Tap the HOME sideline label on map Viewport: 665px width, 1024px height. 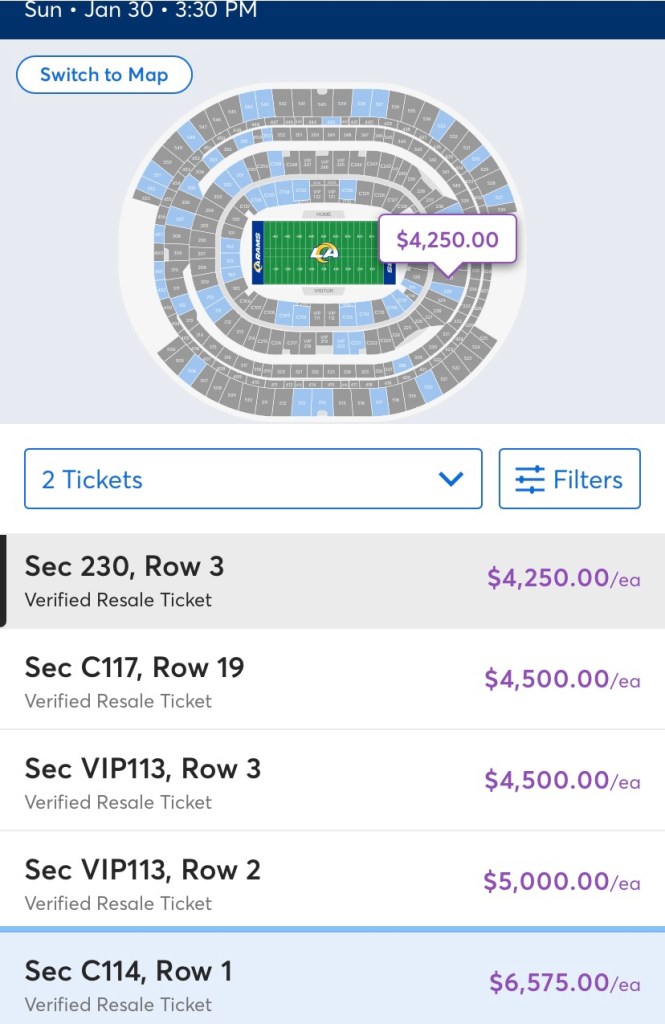(322, 214)
